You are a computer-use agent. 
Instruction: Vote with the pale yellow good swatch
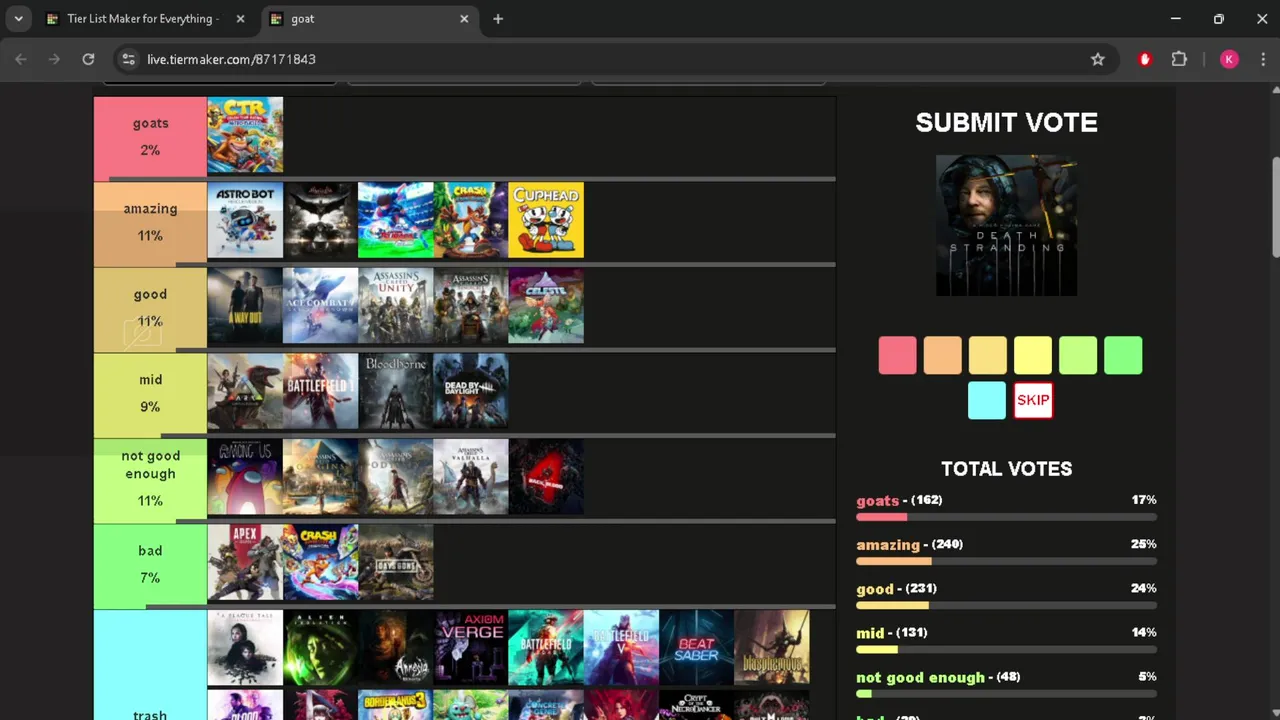pos(987,355)
